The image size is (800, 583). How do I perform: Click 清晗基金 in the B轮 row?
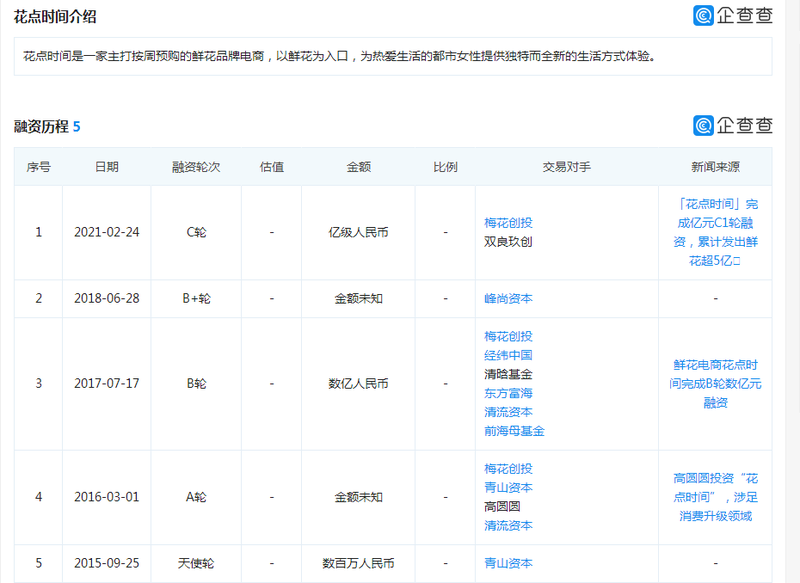click(x=508, y=374)
